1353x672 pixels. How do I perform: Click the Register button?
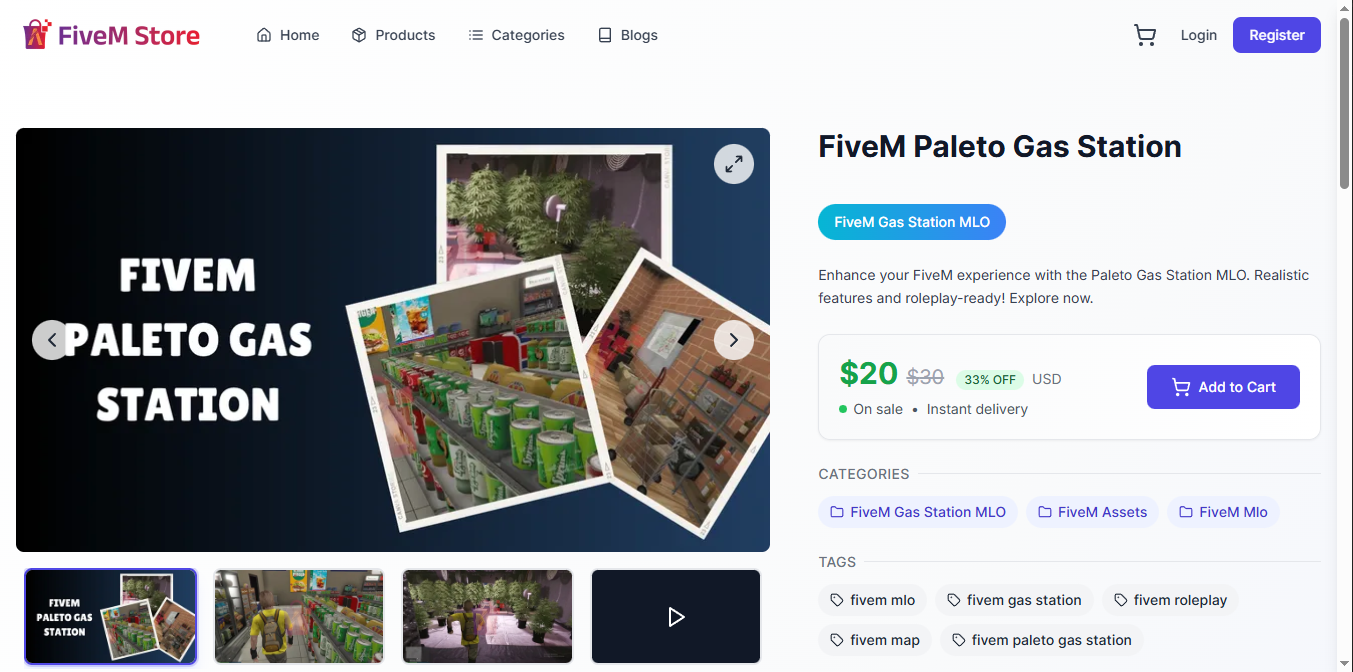coord(1277,35)
